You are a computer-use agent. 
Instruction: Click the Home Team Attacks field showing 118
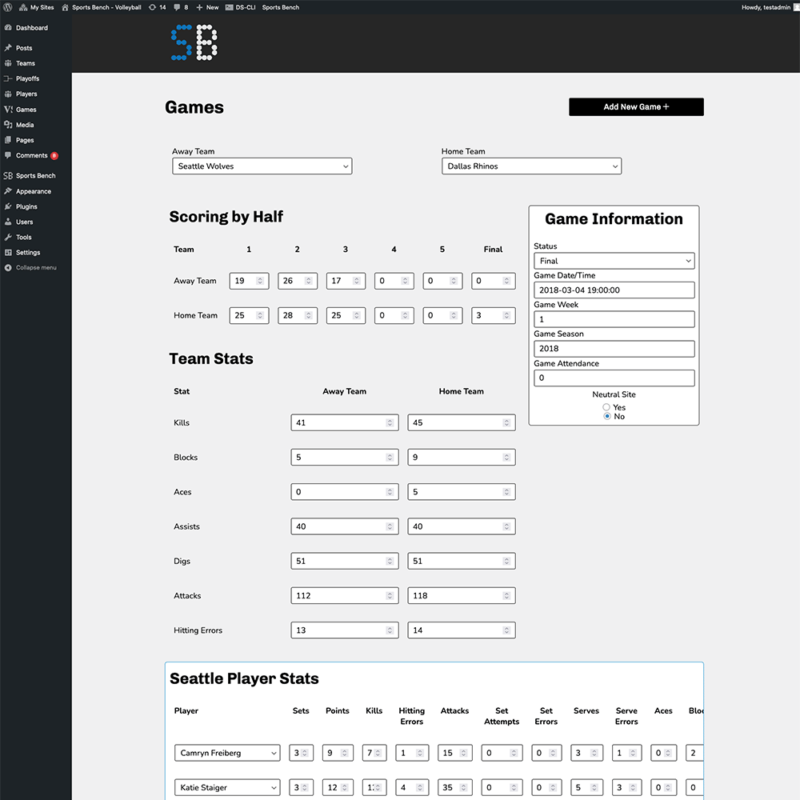[461, 596]
